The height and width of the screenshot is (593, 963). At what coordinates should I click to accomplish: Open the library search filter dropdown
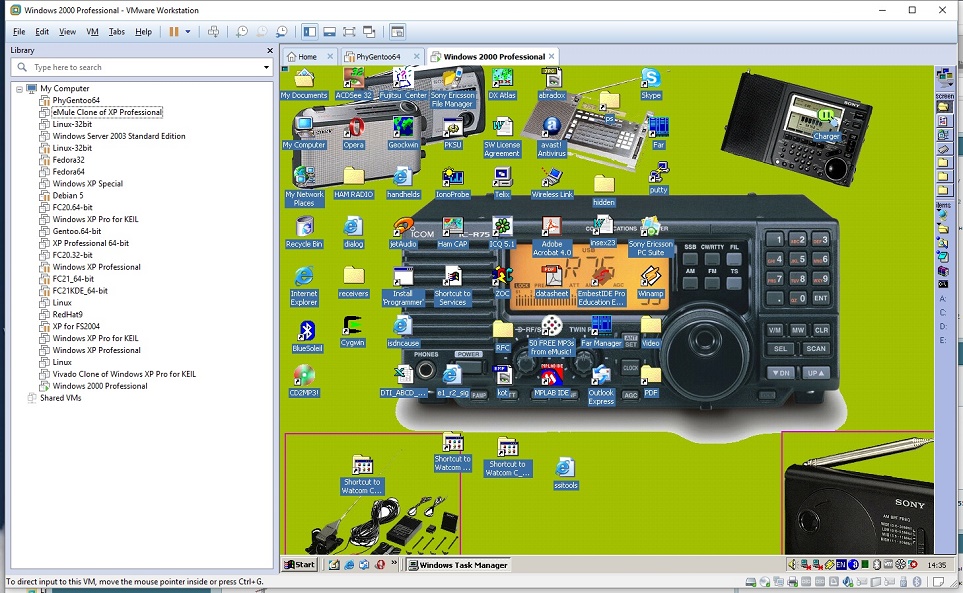coord(266,68)
